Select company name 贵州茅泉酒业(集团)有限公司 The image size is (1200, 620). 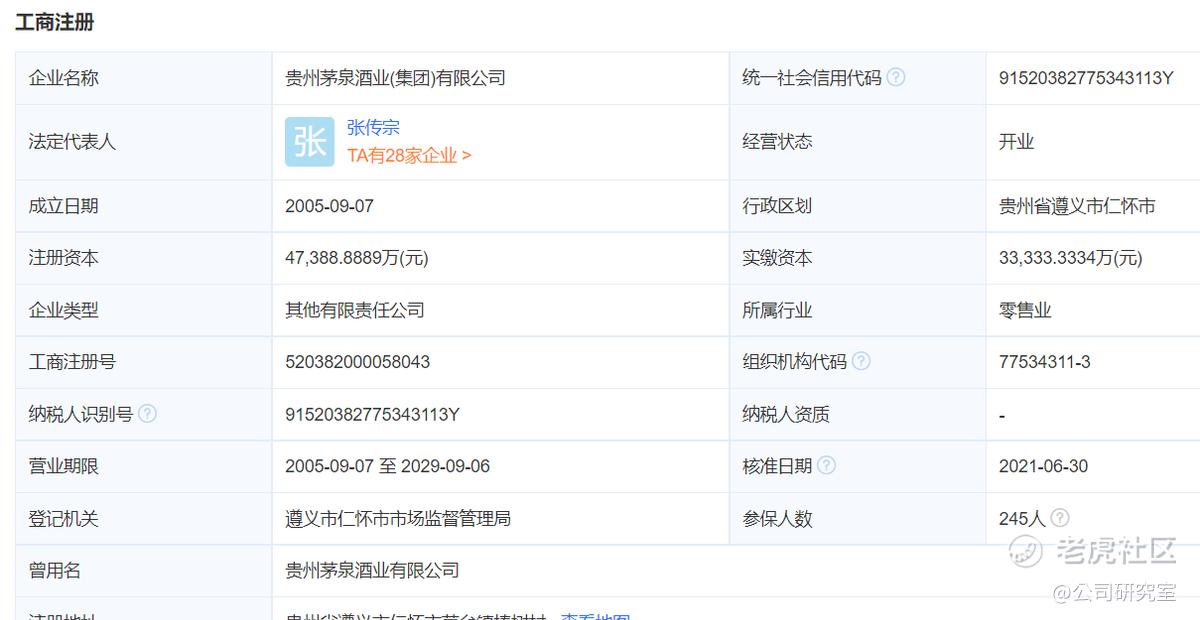click(x=395, y=78)
